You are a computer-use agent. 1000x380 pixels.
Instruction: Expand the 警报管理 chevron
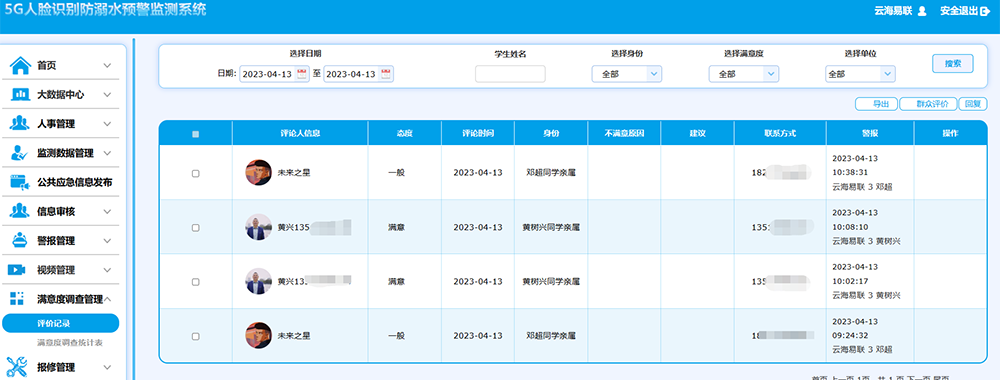coord(107,241)
